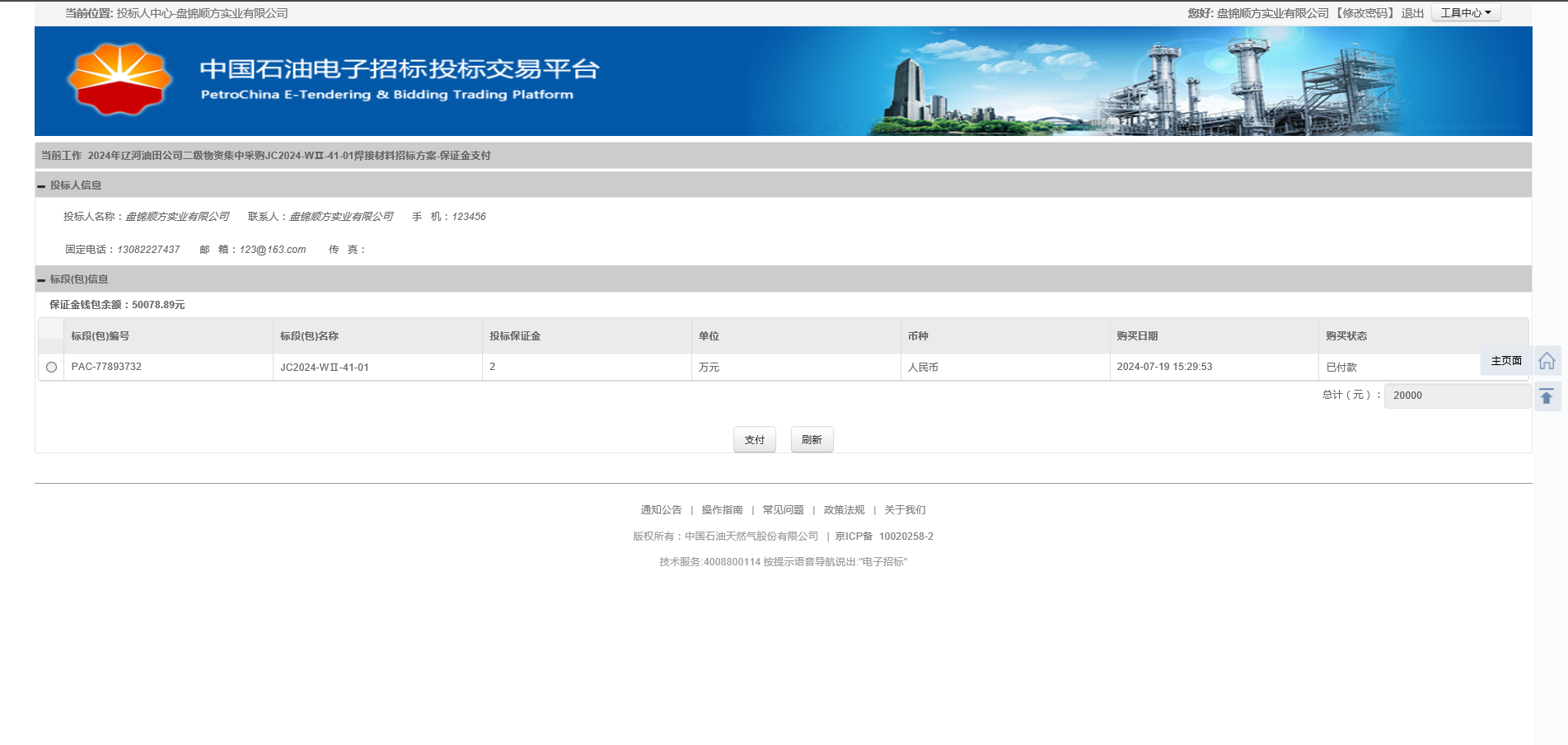Viewport: 1568px width, 745px height.
Task: Click the mobile value 123456
Action: pos(469,217)
